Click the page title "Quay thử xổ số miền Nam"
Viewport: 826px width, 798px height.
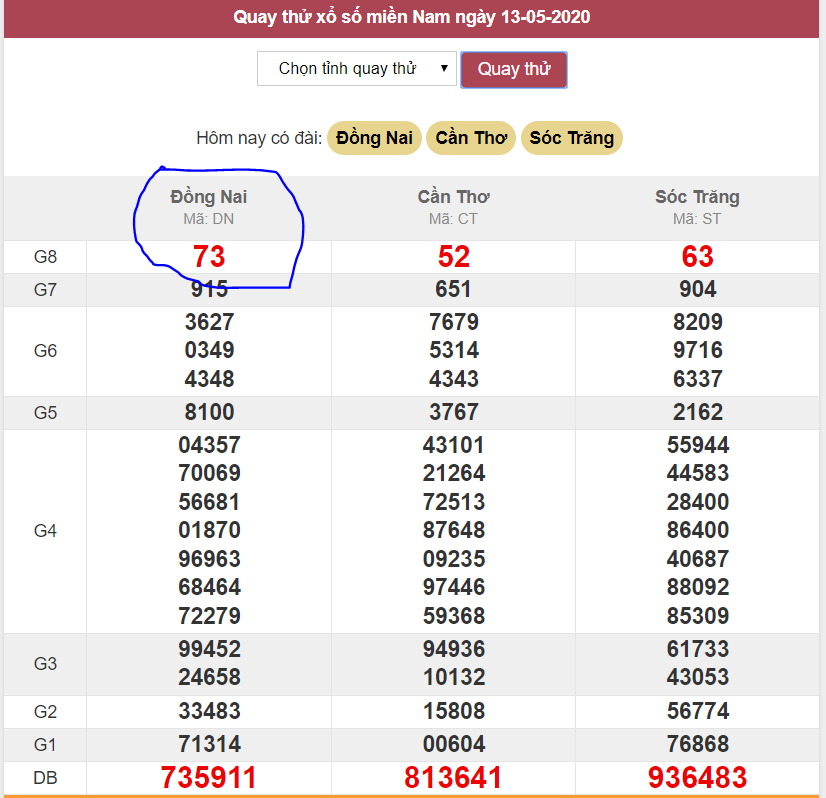click(412, 17)
